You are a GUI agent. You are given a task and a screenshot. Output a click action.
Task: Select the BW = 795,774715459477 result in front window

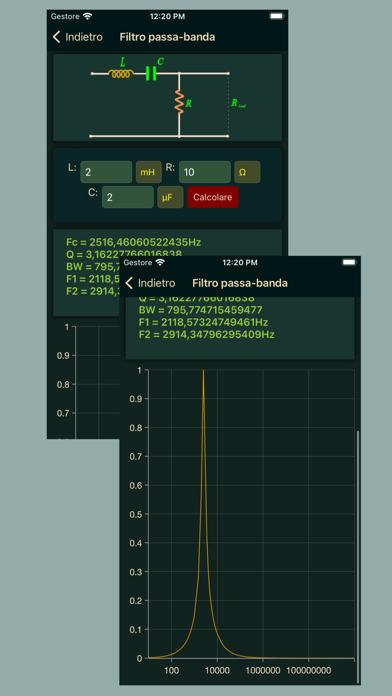click(x=201, y=310)
